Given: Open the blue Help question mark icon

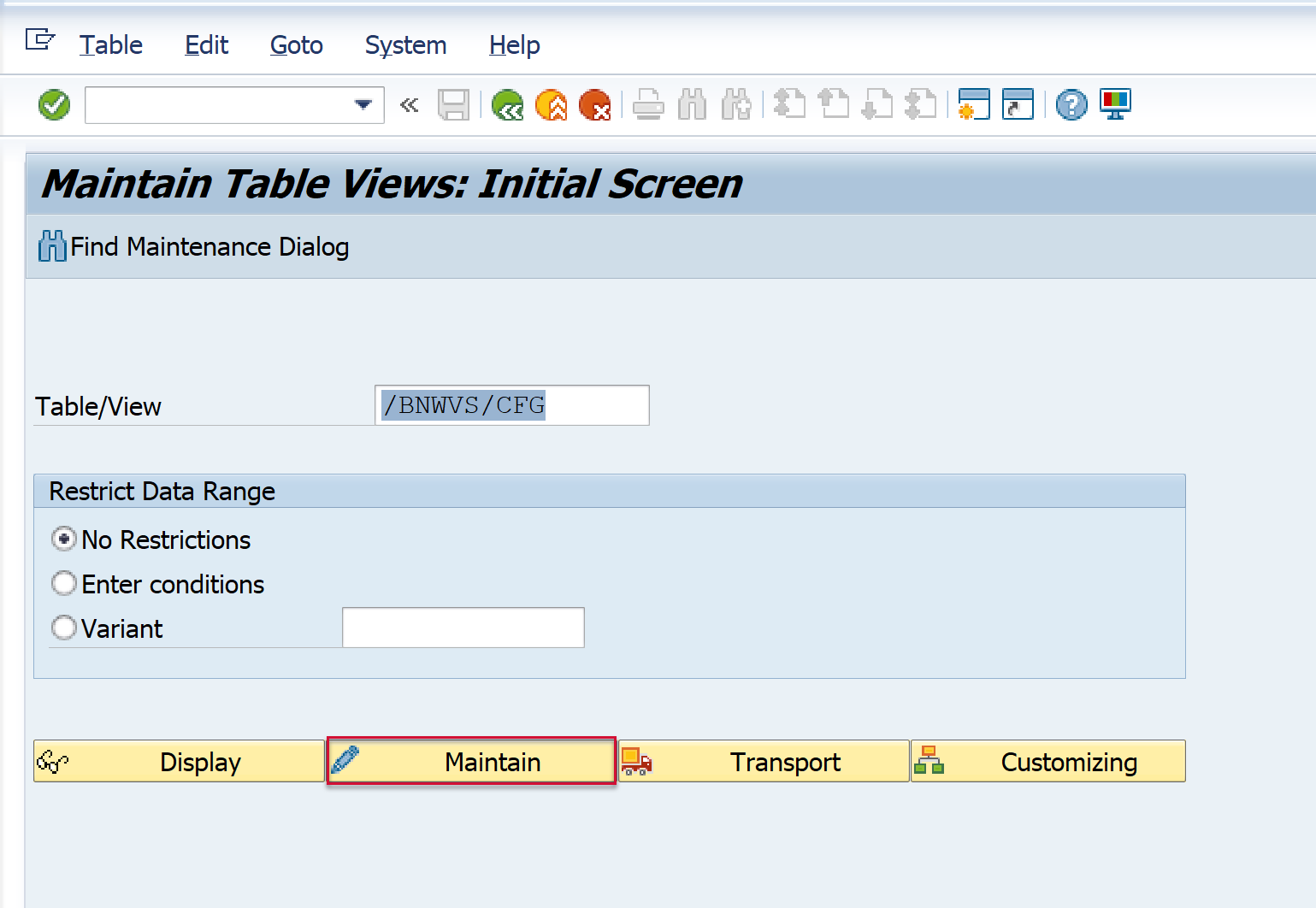Looking at the screenshot, I should coord(1071,105).
